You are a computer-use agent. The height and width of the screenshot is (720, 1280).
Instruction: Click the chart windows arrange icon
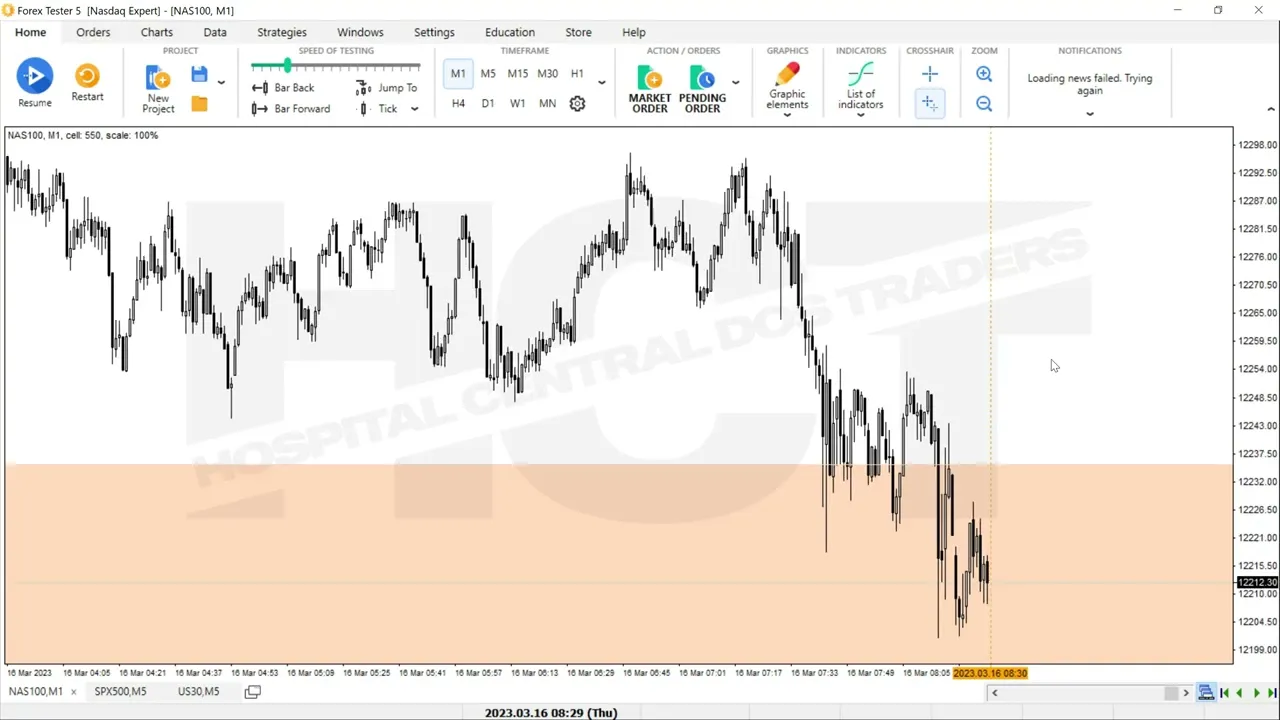(x=252, y=692)
